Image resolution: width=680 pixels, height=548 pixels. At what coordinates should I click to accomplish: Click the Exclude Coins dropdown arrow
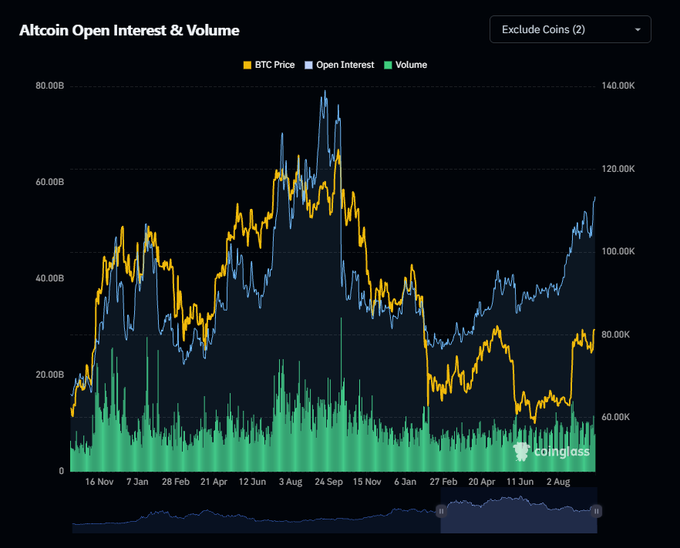pyautogui.click(x=638, y=29)
